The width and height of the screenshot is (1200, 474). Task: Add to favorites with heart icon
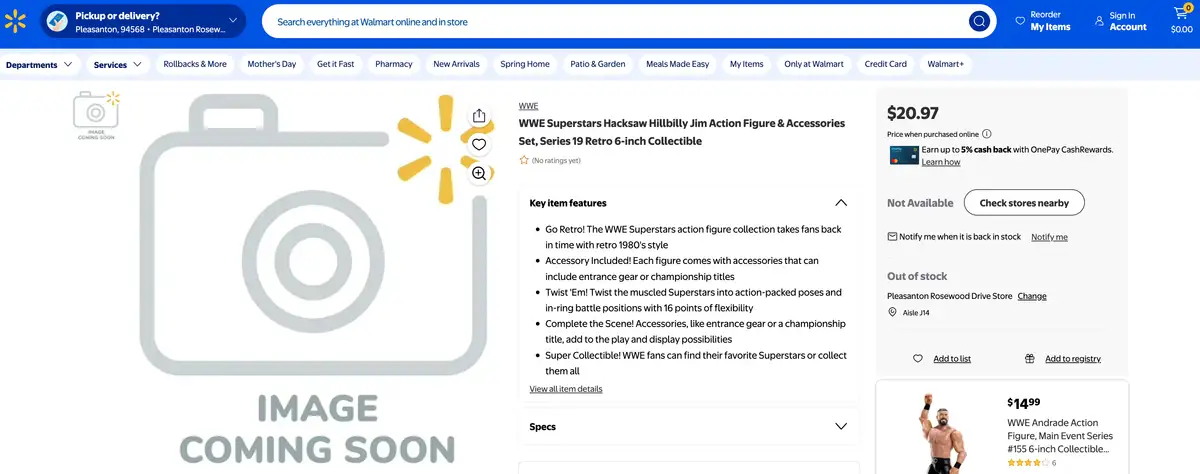click(x=479, y=145)
